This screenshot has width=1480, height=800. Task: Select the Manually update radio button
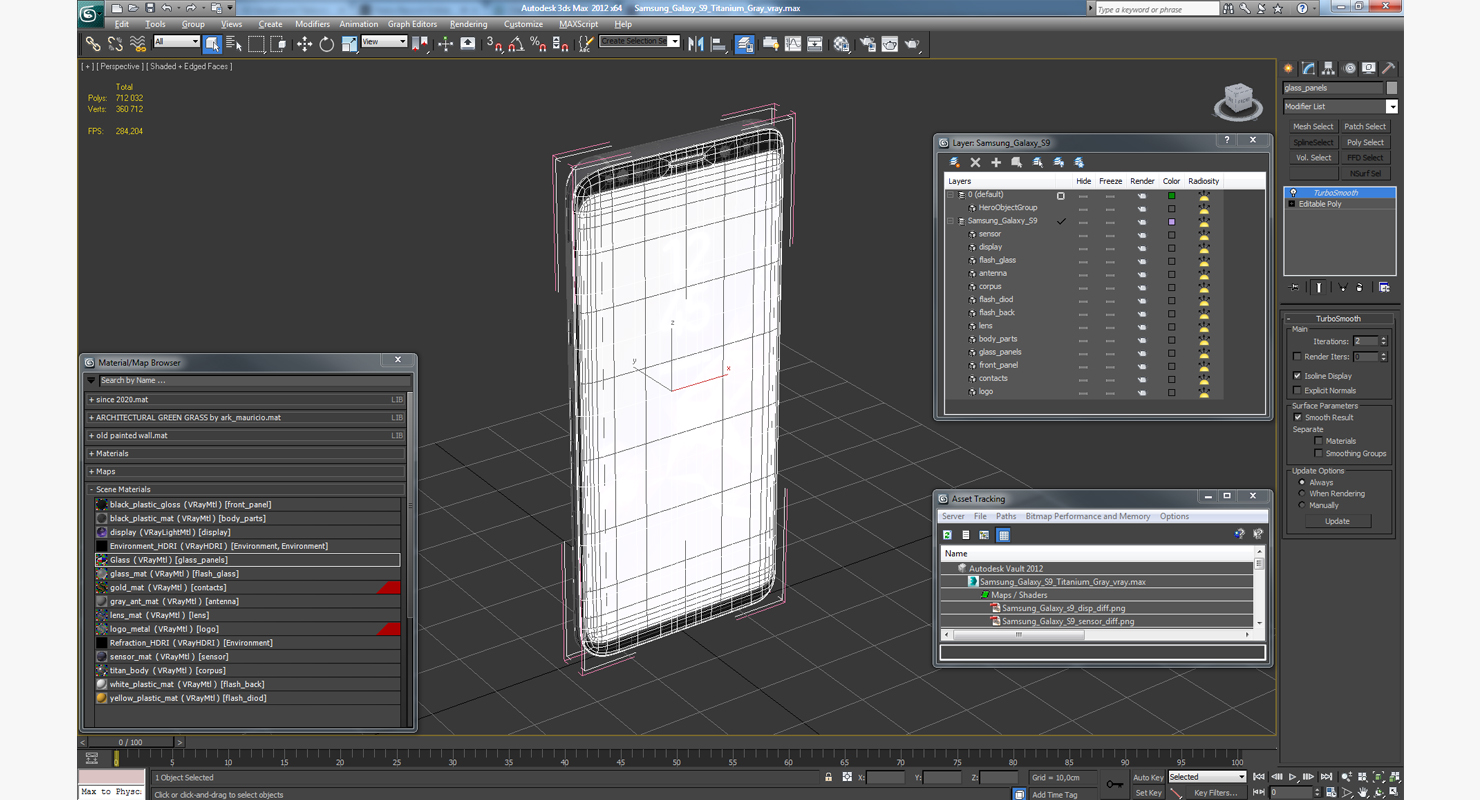(x=1302, y=505)
